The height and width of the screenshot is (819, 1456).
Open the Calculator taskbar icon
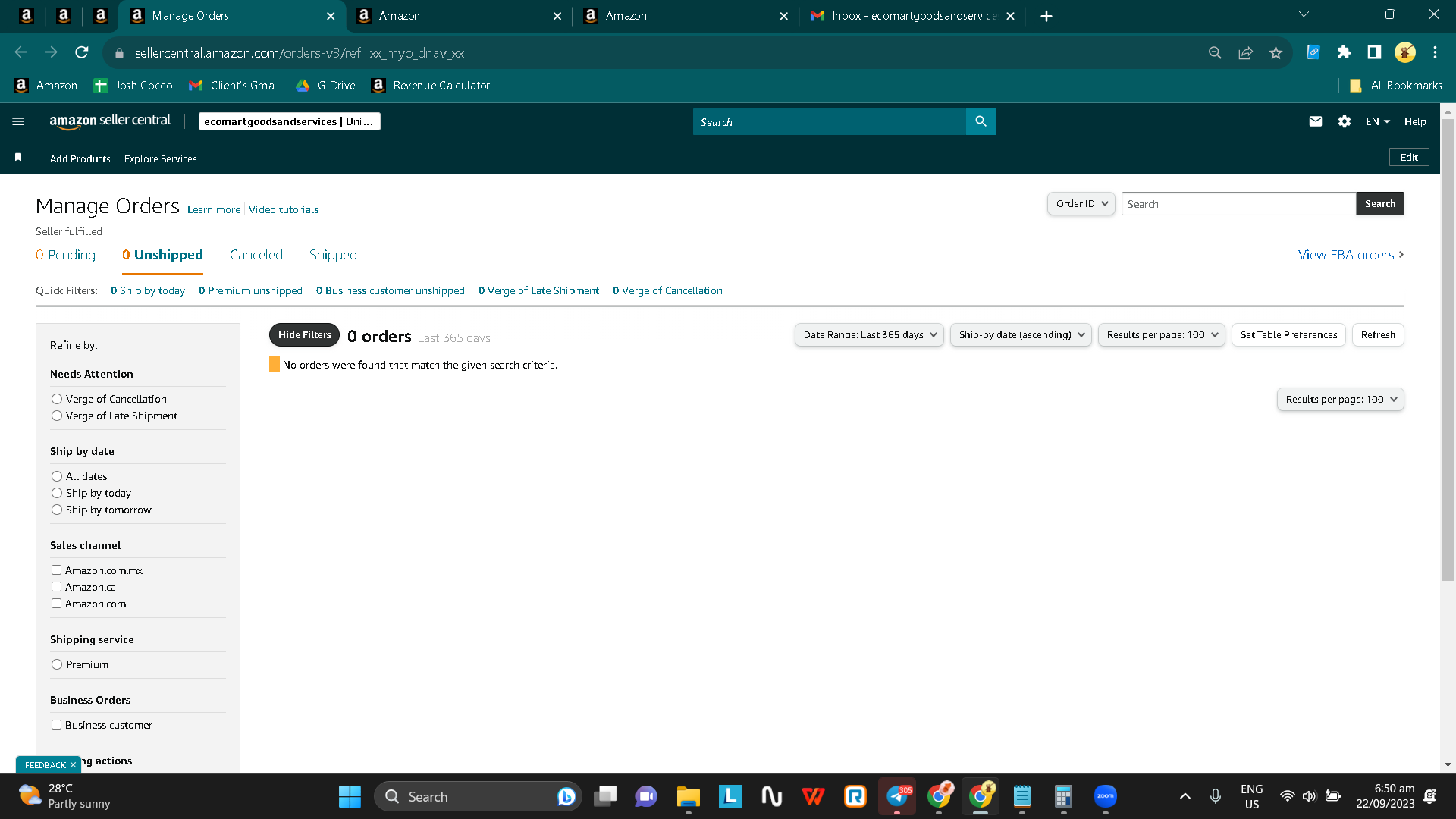[x=1063, y=797]
